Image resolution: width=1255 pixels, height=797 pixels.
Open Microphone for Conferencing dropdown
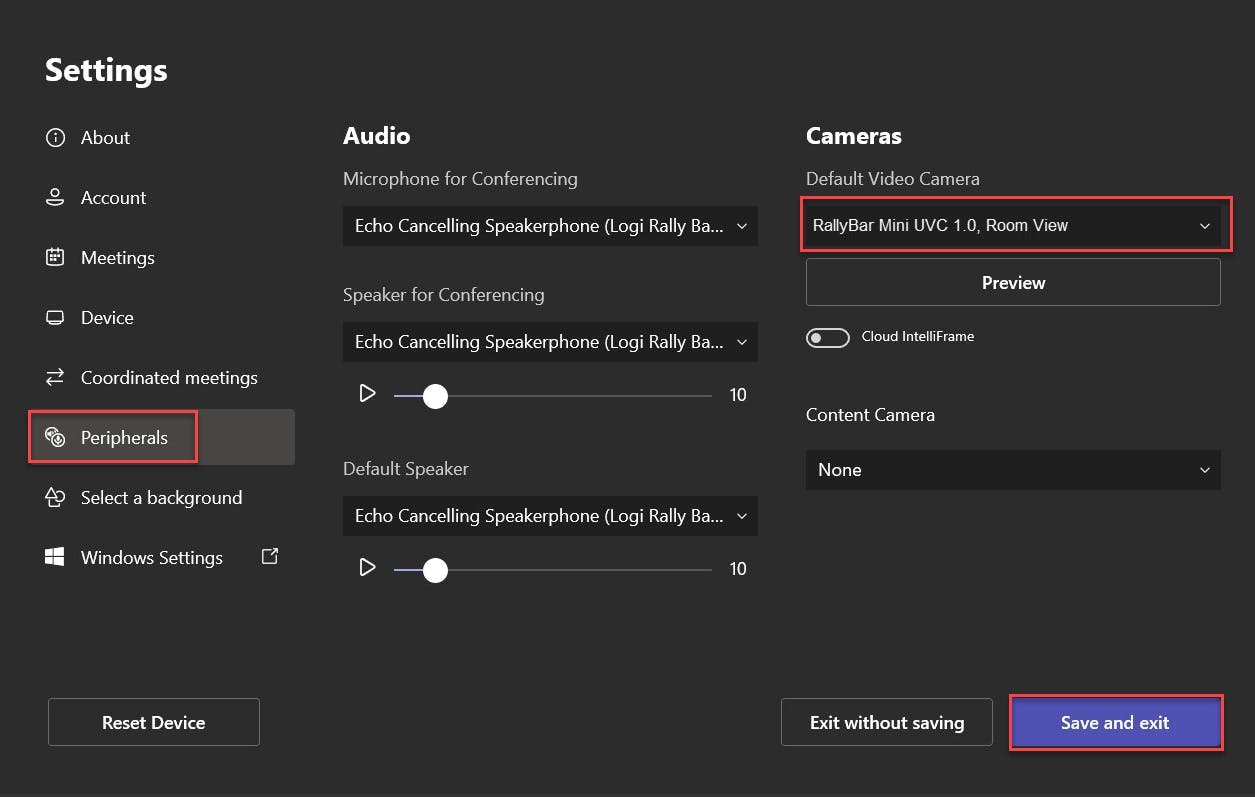coord(549,226)
